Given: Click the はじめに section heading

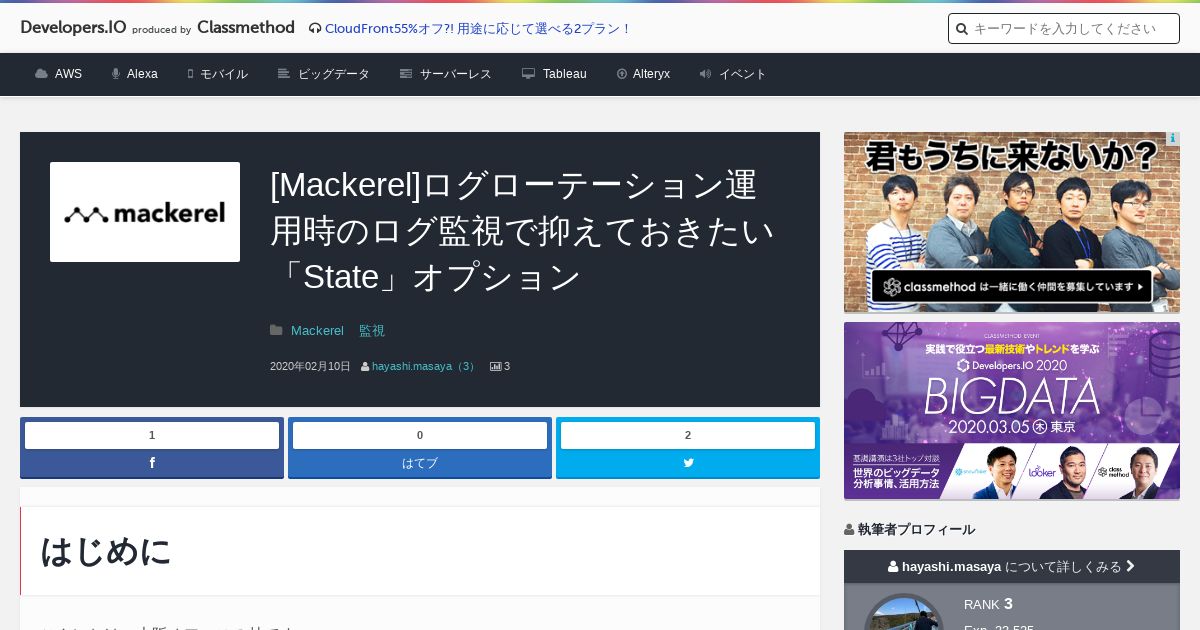Looking at the screenshot, I should tap(106, 551).
